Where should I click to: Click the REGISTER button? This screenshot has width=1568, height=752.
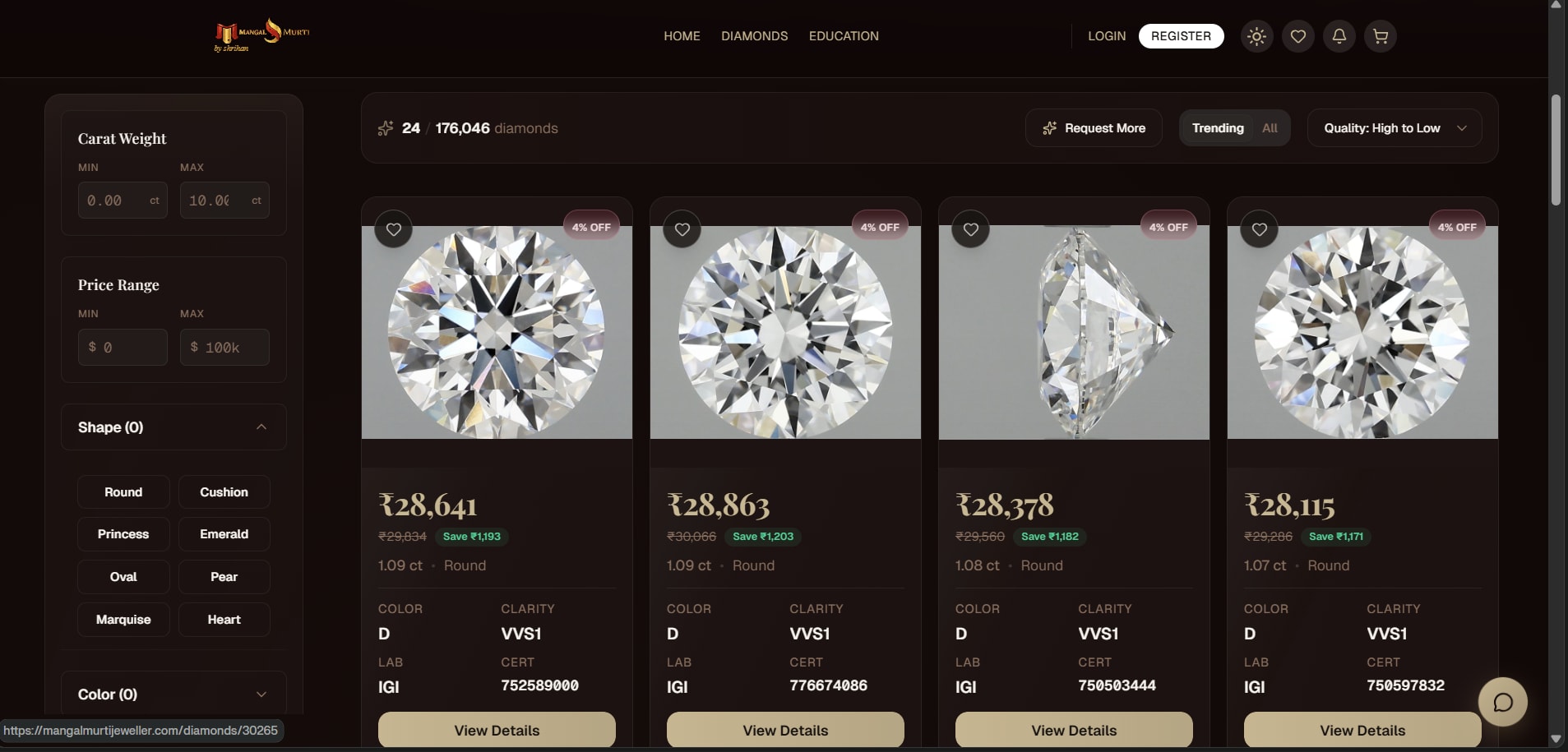[x=1180, y=36]
